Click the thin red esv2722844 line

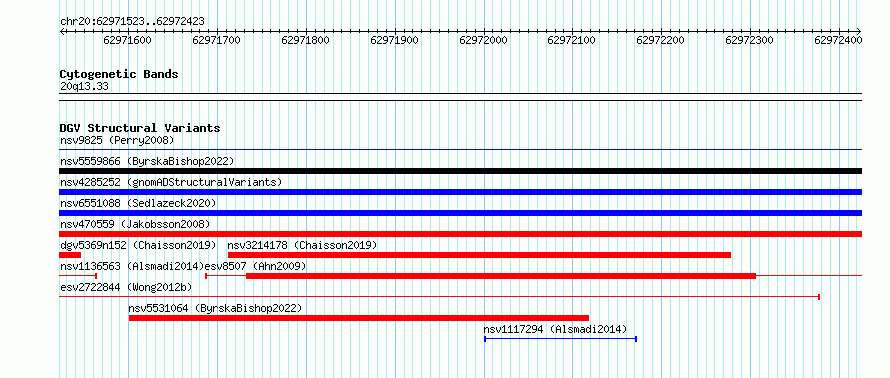coord(439,297)
